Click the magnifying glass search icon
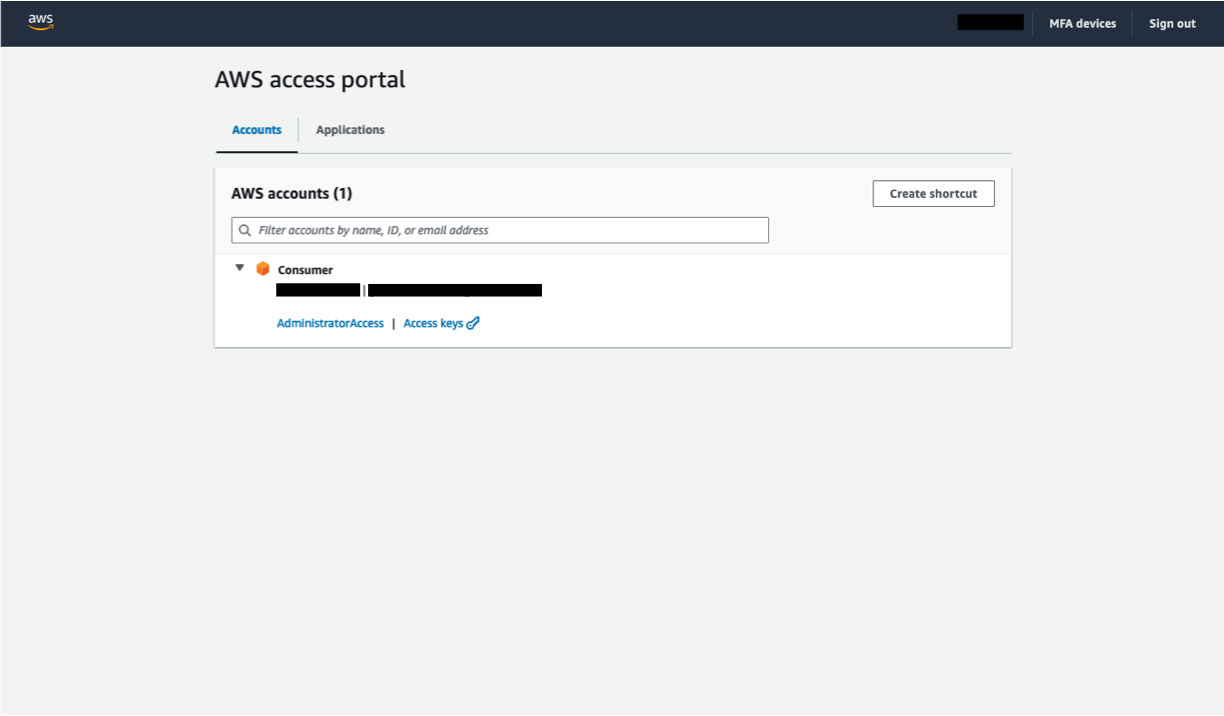Screen dimensions: 1224x716 coord(245,230)
